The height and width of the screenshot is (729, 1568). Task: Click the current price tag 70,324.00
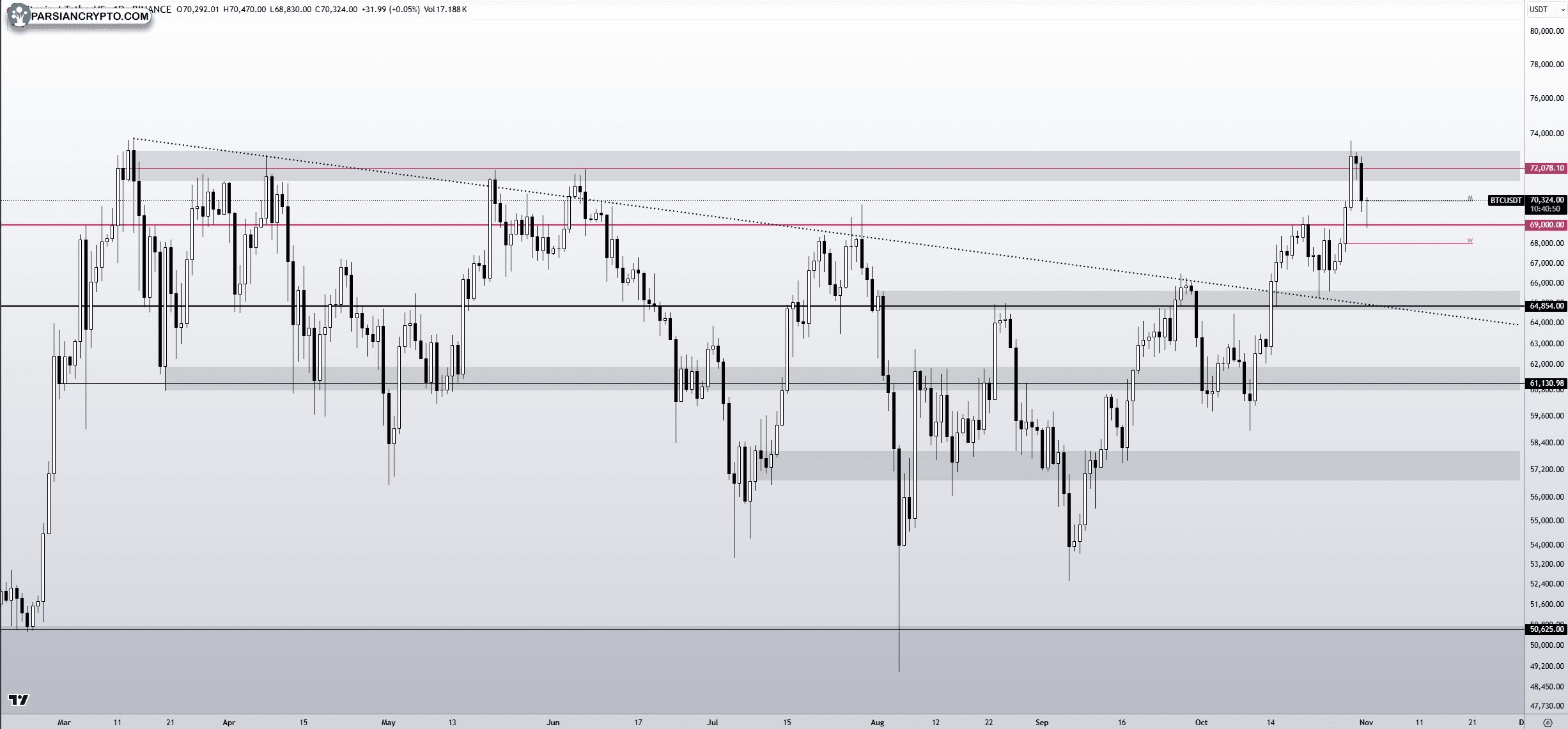point(1546,200)
